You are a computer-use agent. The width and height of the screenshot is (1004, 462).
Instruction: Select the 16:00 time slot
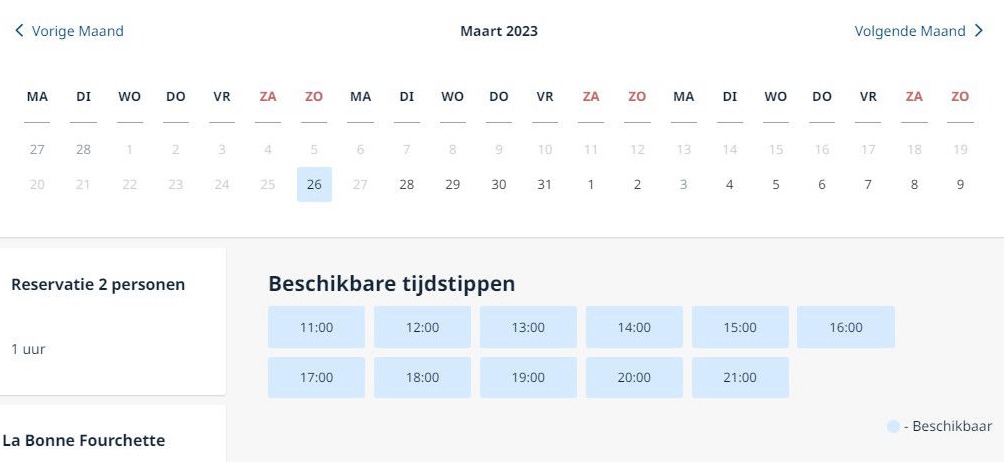[x=846, y=327]
